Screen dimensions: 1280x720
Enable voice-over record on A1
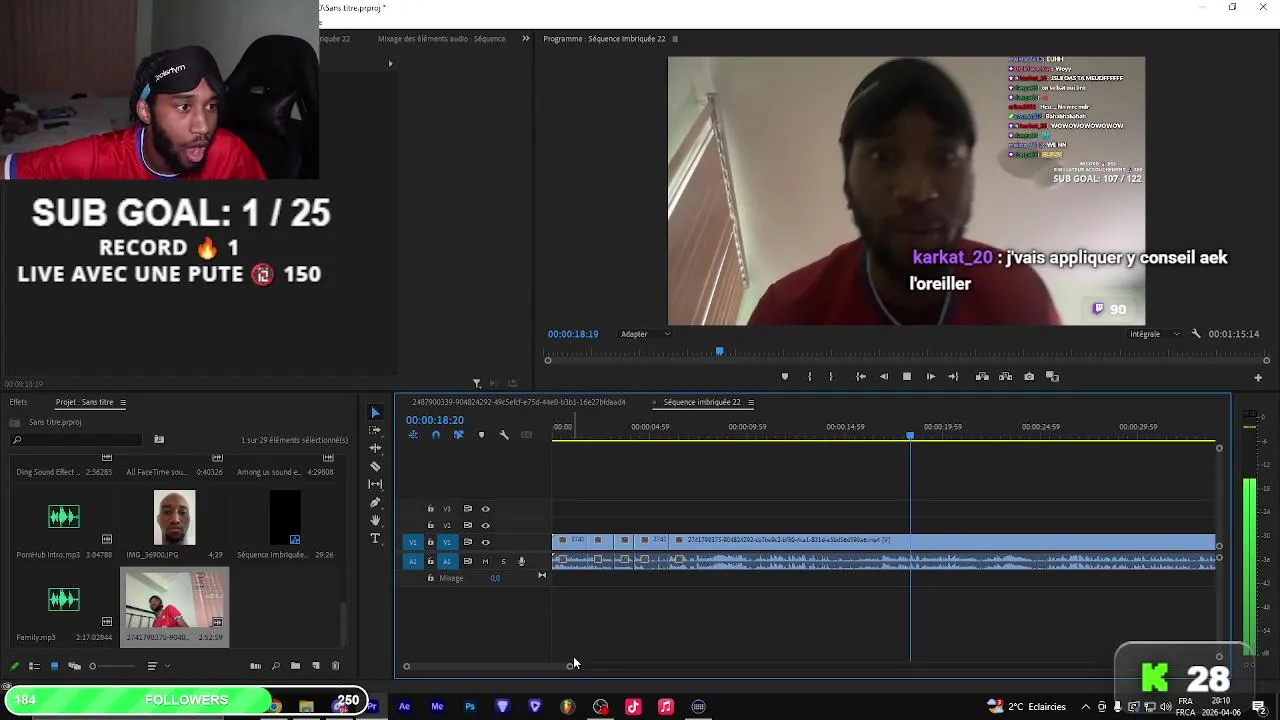pyautogui.click(x=521, y=561)
